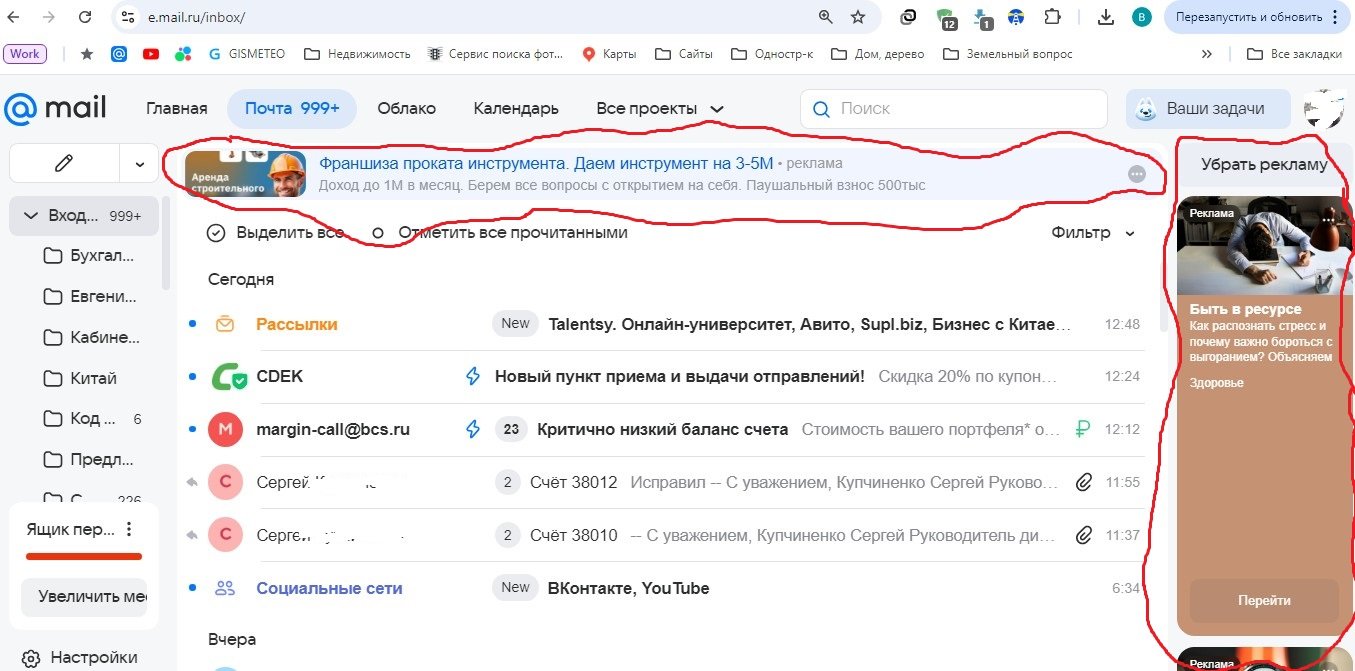The width and height of the screenshot is (1355, 671).
Task: Open the Календарь tab
Action: click(x=516, y=108)
